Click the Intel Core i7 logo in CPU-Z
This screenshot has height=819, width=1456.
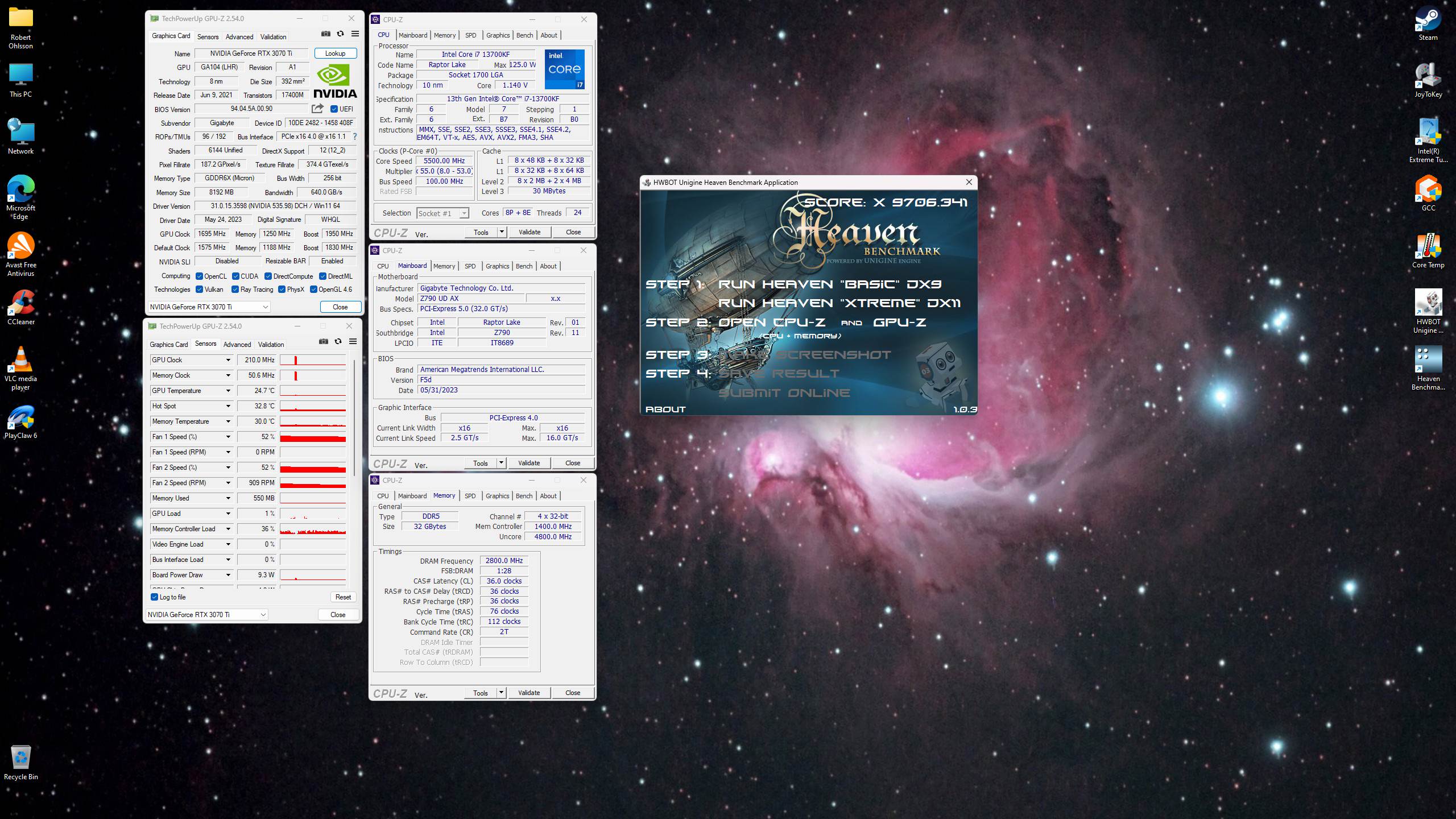point(564,69)
